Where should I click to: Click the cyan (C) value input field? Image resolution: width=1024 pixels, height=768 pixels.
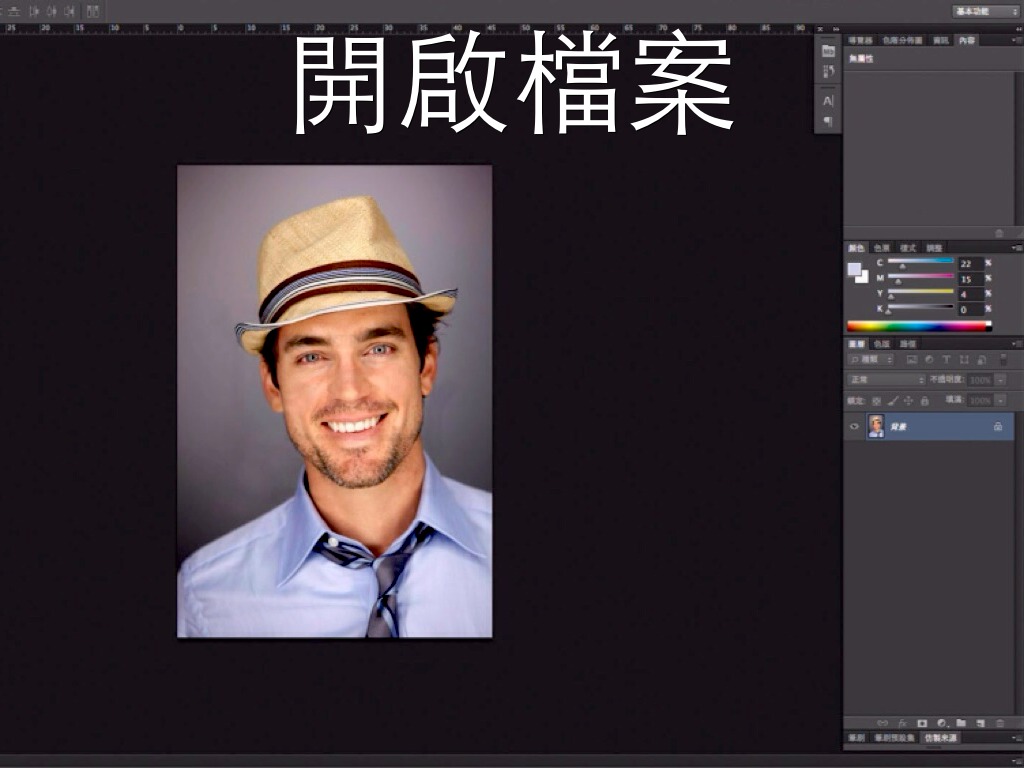(970, 263)
